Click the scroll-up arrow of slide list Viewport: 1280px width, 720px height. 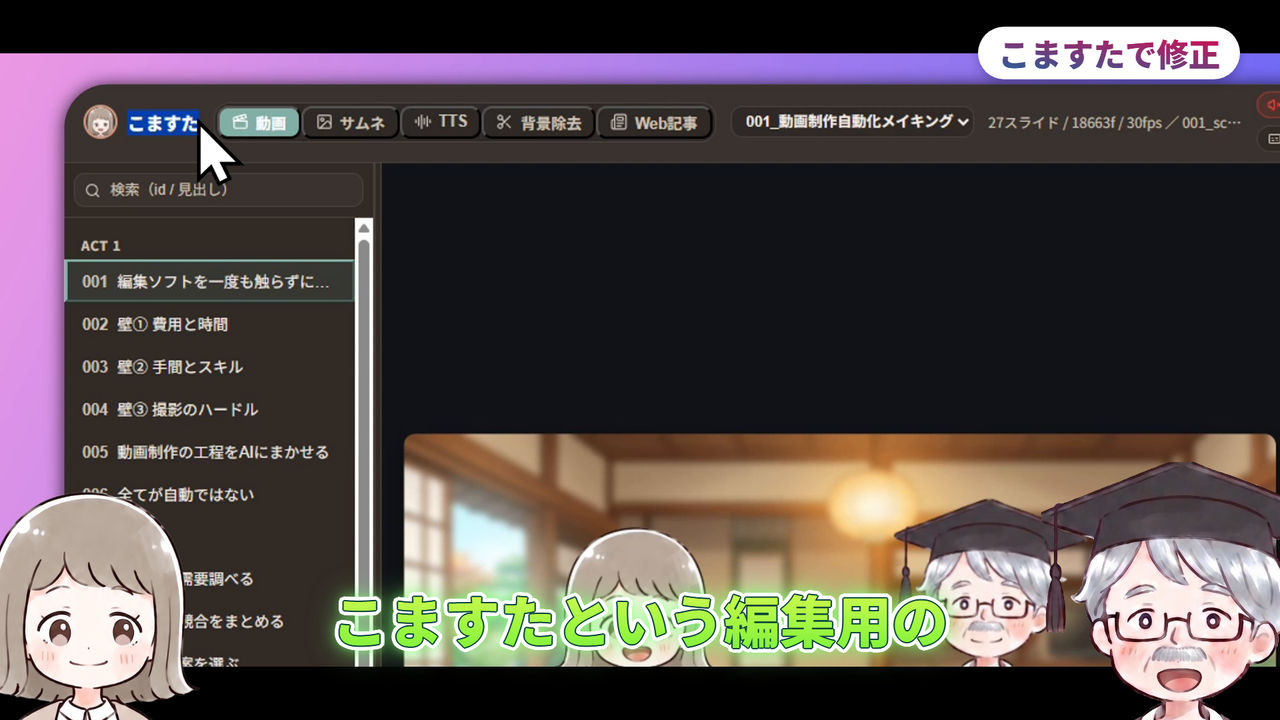coord(364,227)
